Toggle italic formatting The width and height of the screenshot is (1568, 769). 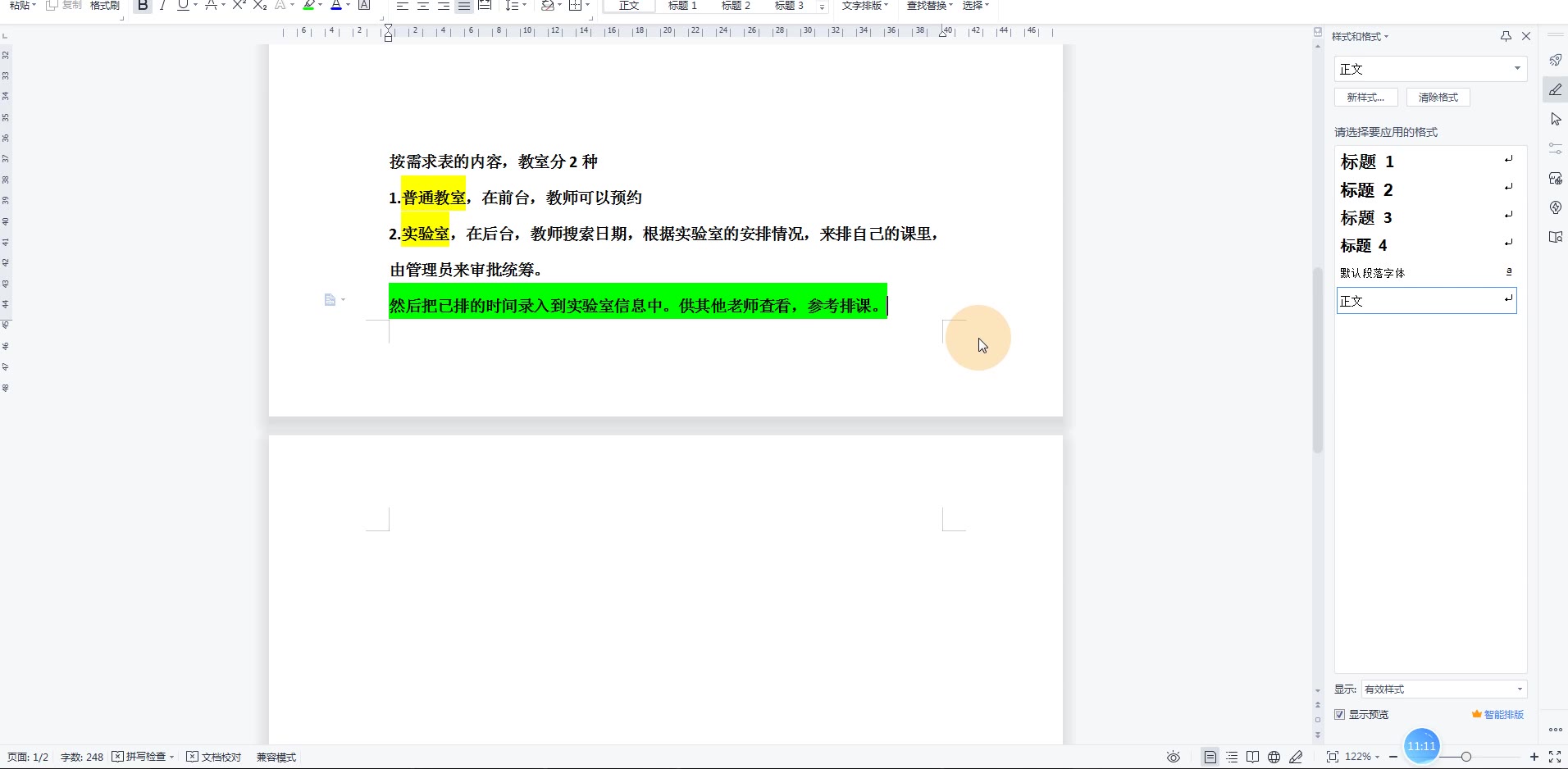162,5
